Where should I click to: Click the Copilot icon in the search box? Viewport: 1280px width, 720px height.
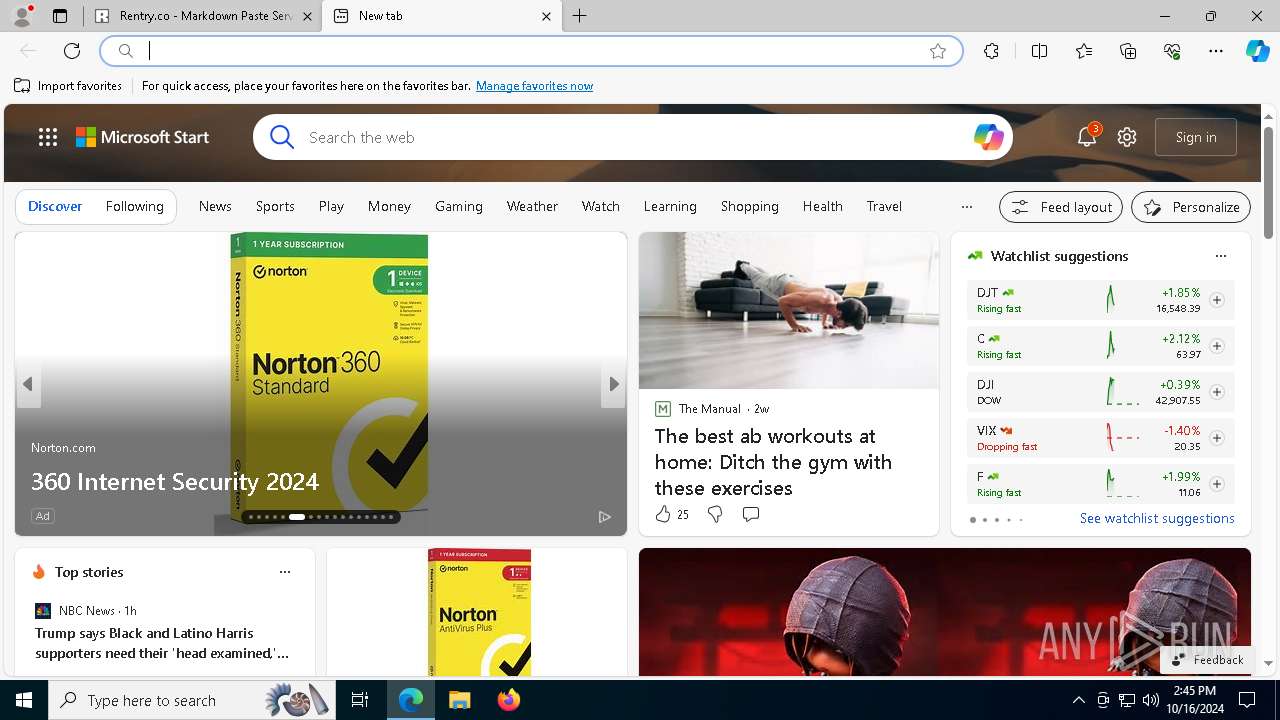988,137
